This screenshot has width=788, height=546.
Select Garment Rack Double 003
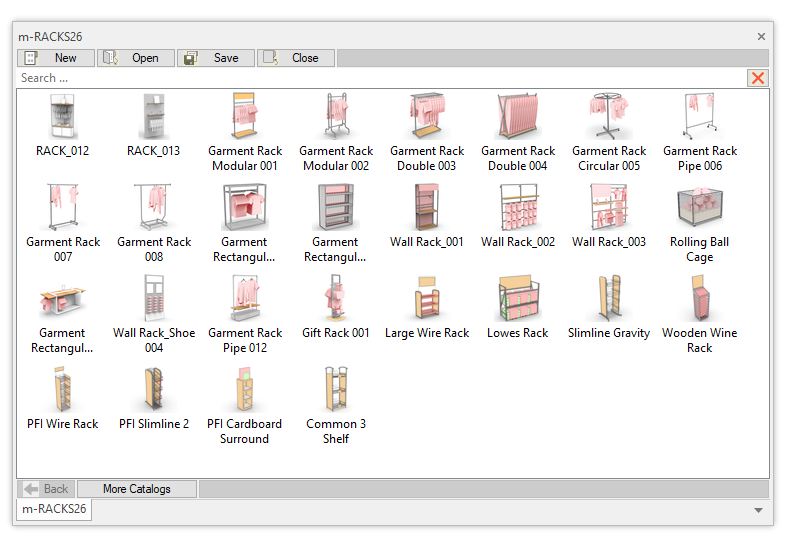coord(427,118)
